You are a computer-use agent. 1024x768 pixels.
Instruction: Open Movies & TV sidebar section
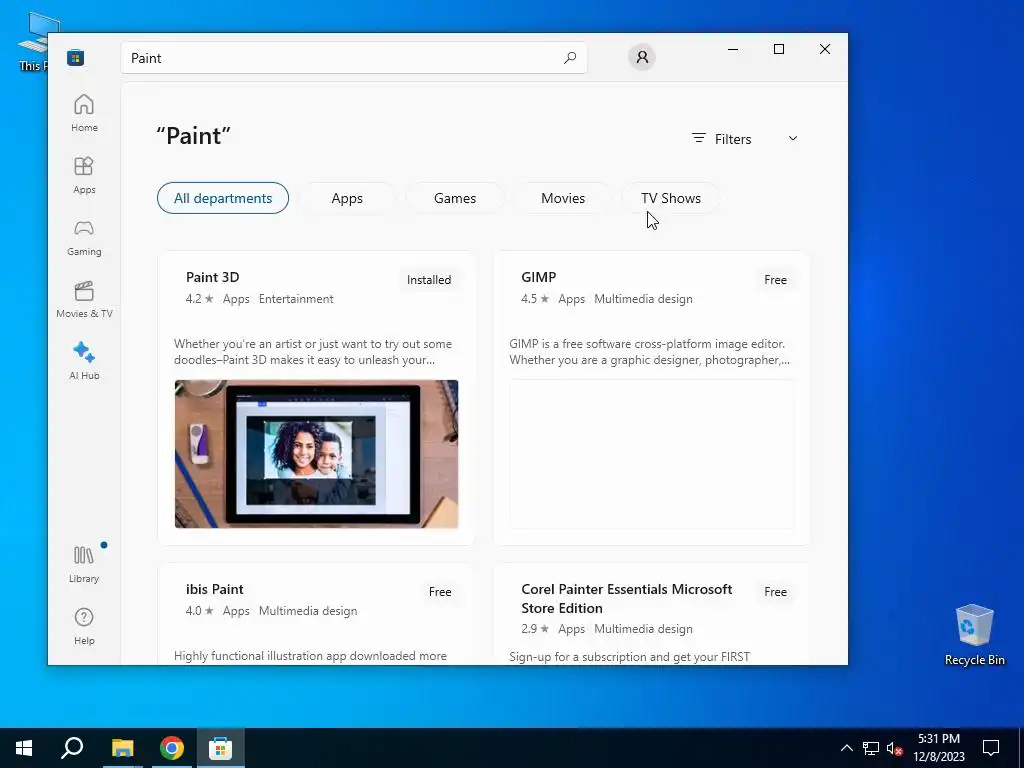84,299
